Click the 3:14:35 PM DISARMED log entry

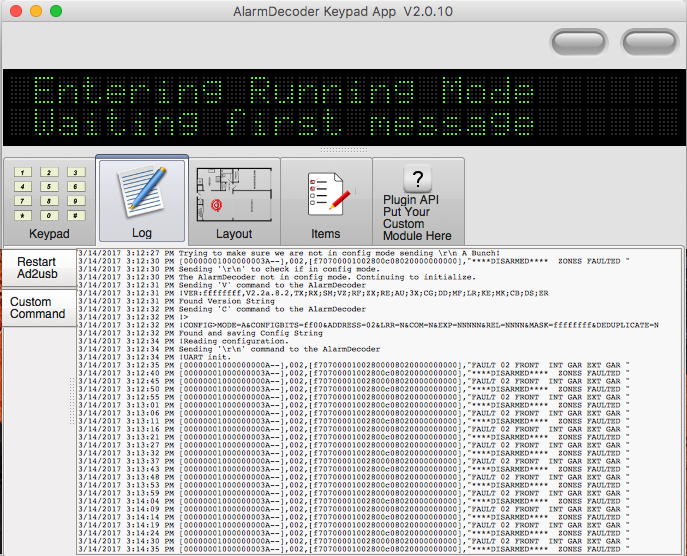tap(354, 549)
